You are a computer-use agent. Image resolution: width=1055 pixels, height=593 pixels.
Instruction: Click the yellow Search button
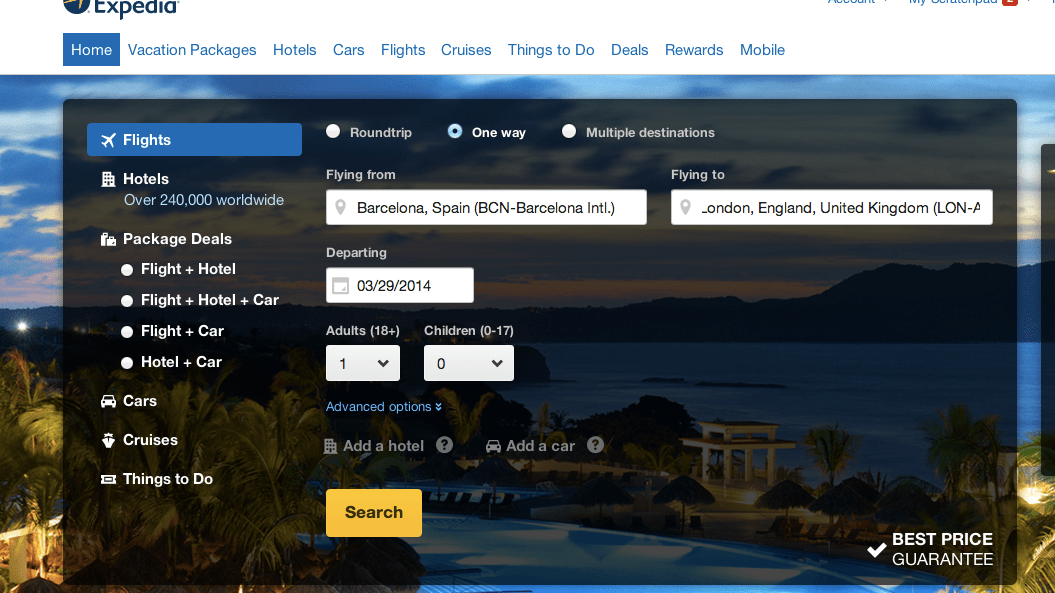pyautogui.click(x=373, y=512)
